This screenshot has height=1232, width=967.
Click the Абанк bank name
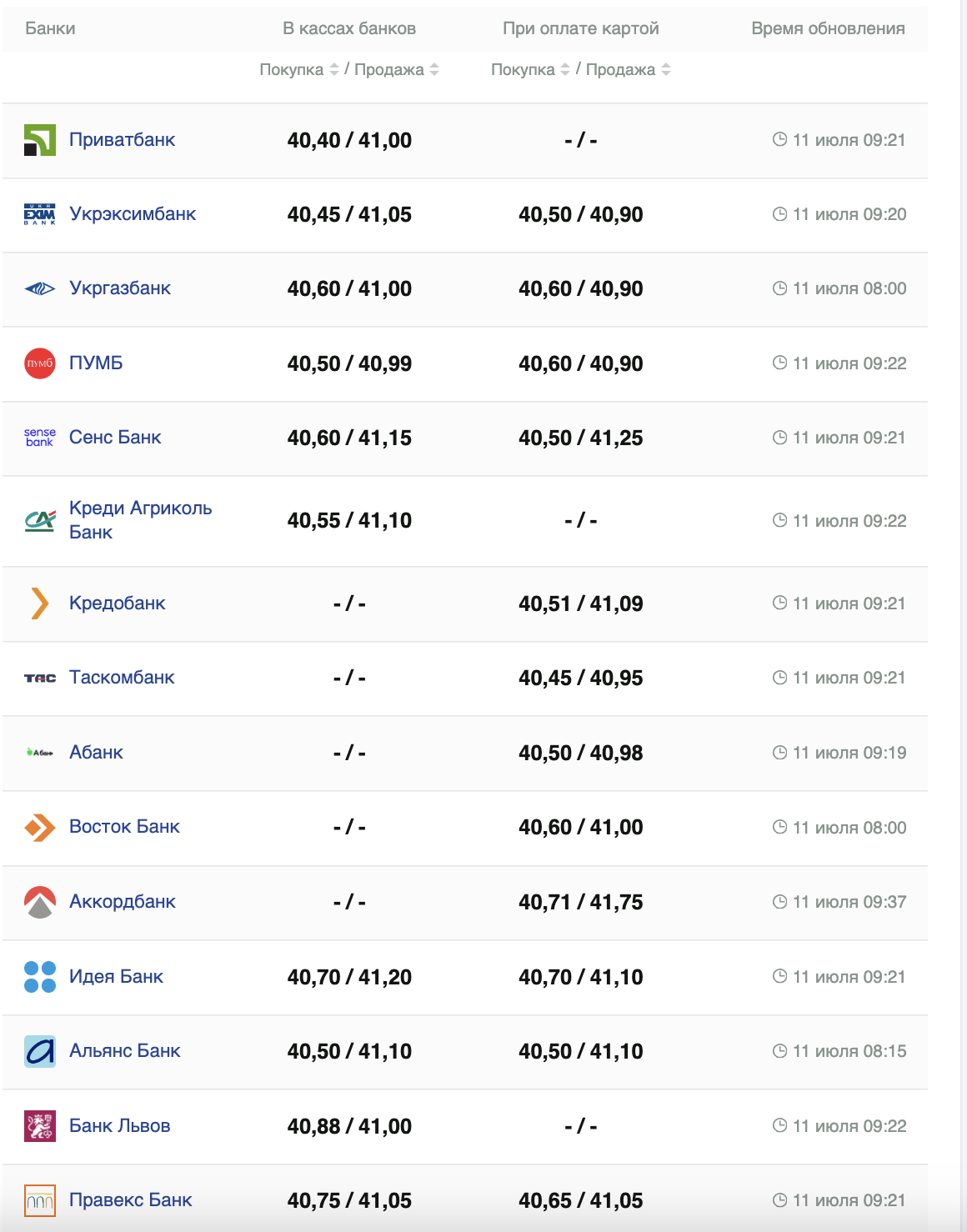click(x=96, y=753)
